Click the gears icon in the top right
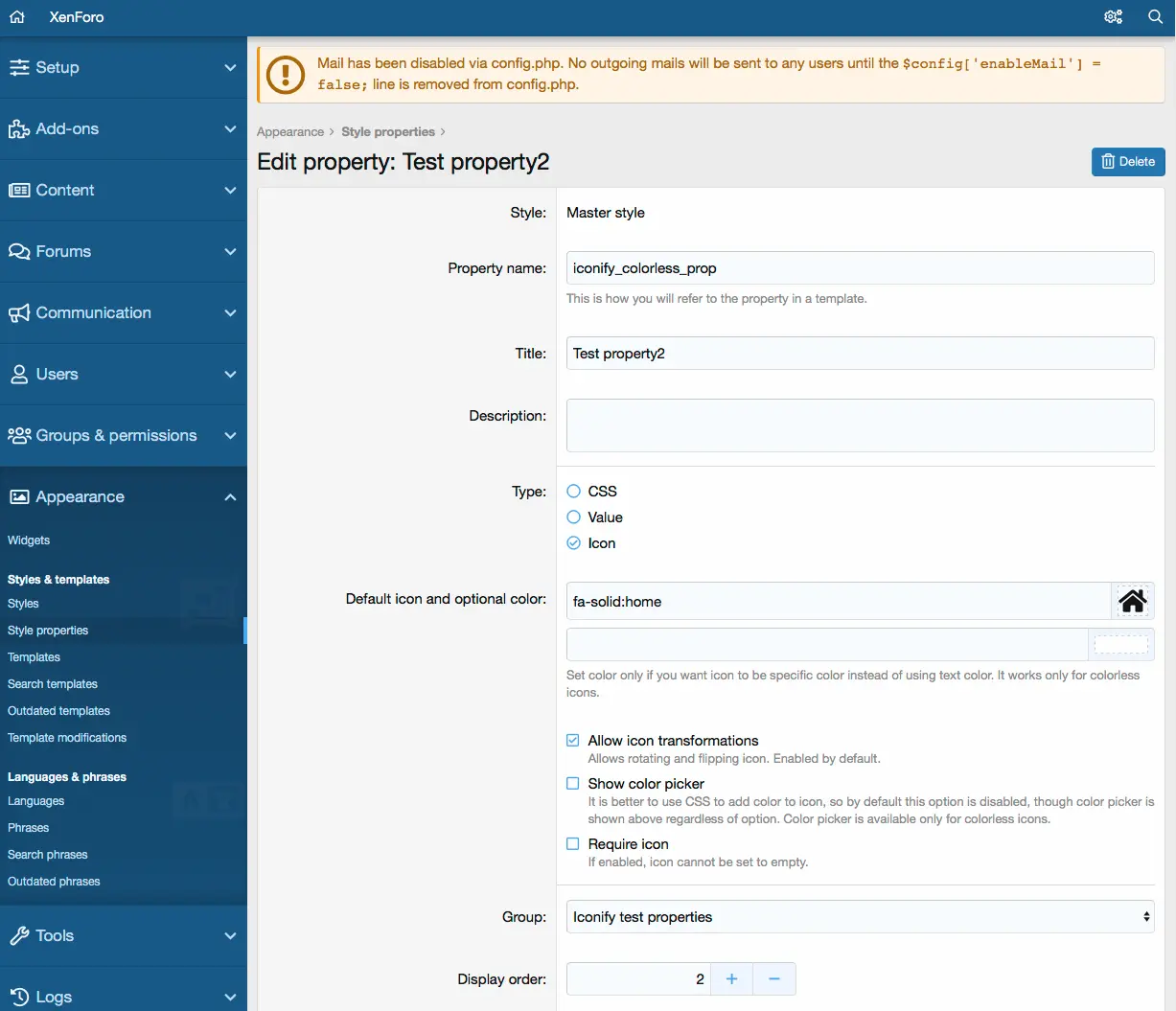Viewport: 1176px width, 1011px height. coord(1113,16)
